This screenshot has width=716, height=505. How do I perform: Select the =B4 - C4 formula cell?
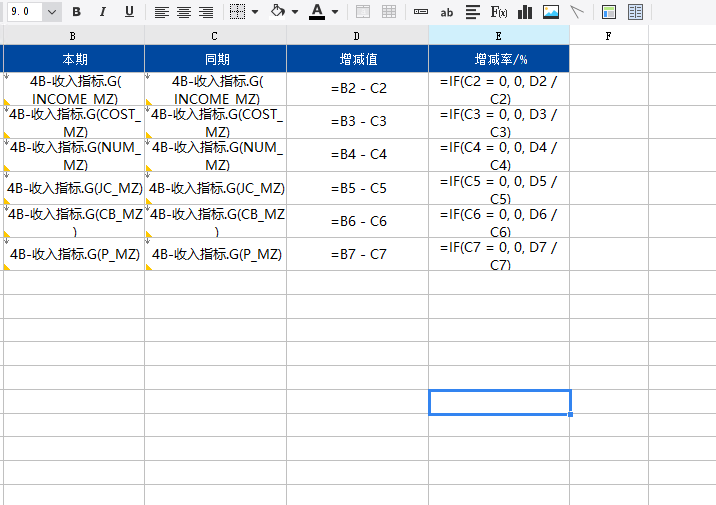pyautogui.click(x=358, y=155)
